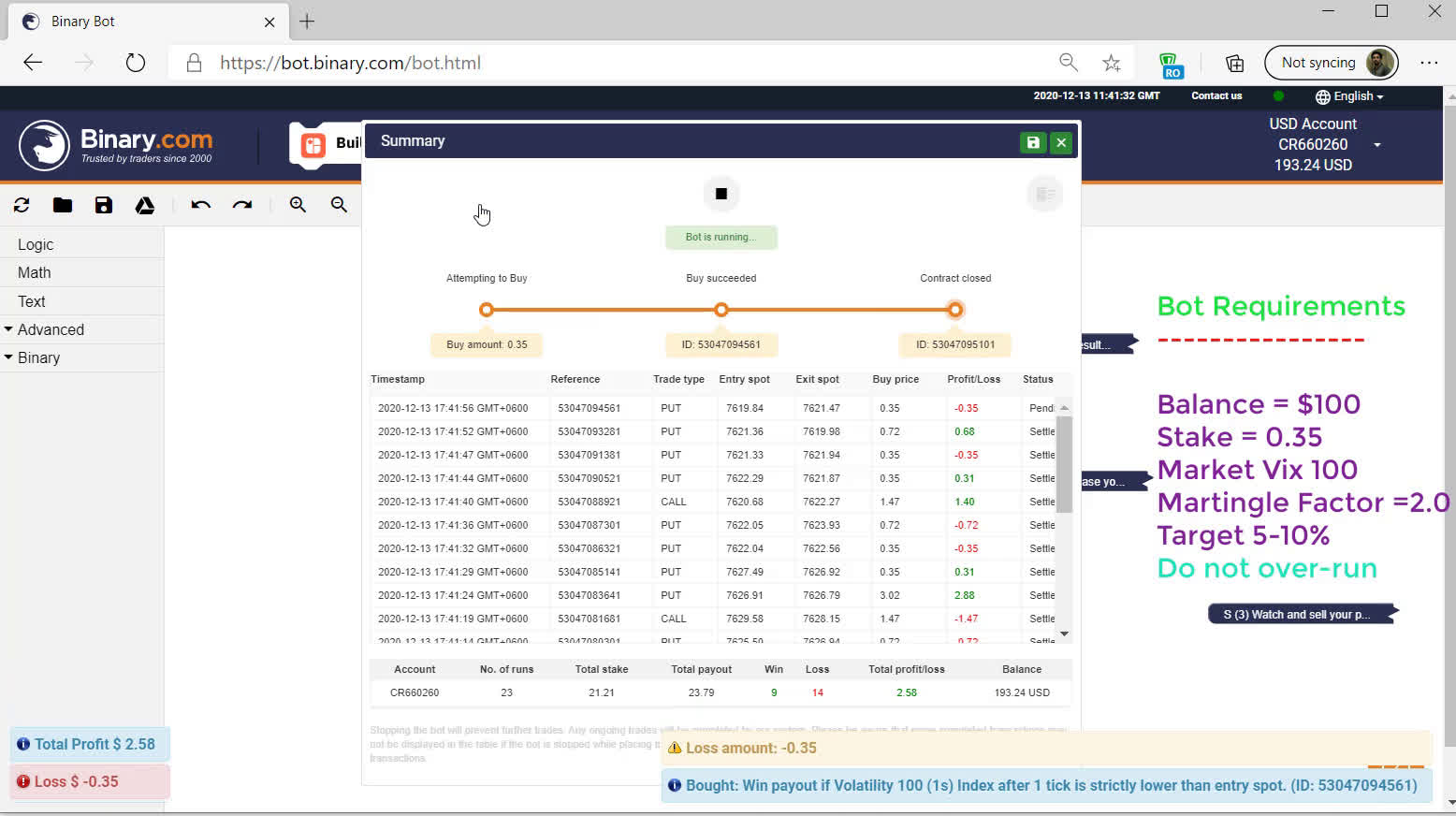Reload the page
The width and height of the screenshot is (1456, 816).
[136, 63]
